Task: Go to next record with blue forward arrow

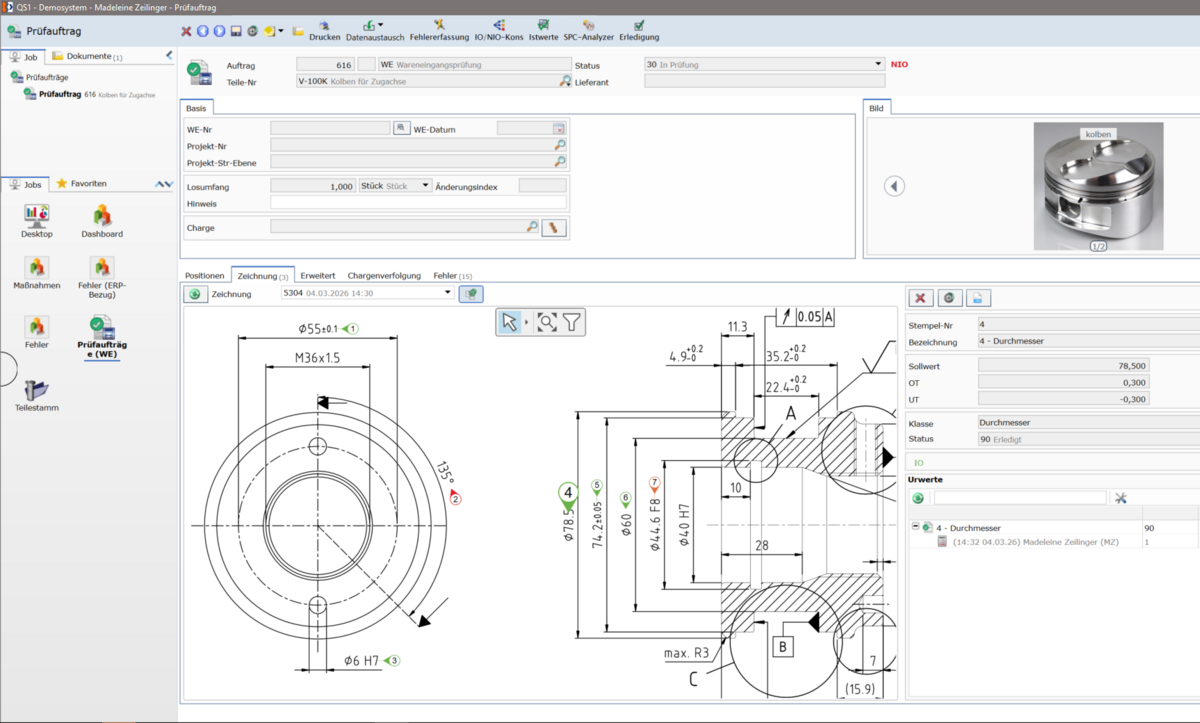Action: click(219, 31)
